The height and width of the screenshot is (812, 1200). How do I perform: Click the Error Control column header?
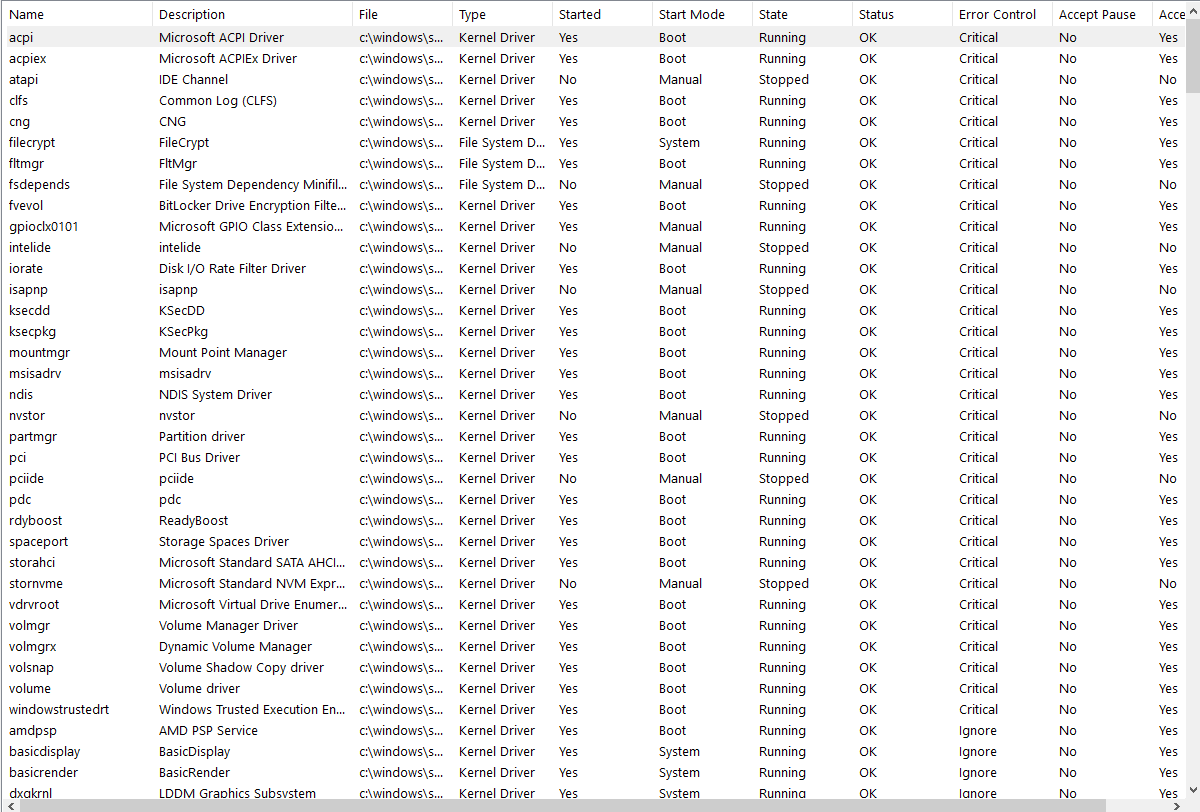pyautogui.click(x=1002, y=14)
